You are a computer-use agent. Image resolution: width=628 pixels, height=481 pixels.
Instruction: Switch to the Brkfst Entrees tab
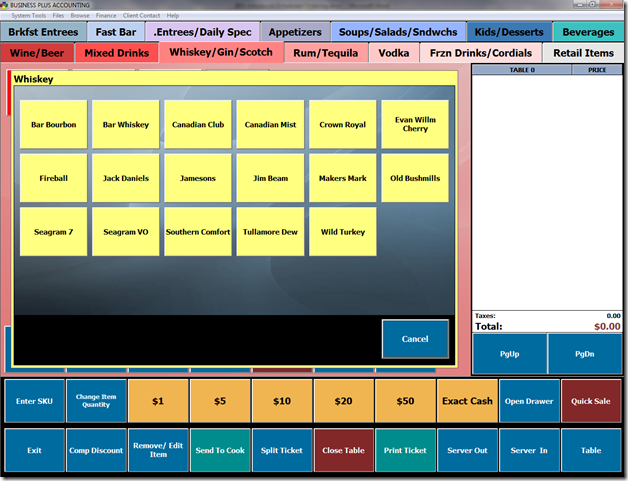[x=43, y=32]
